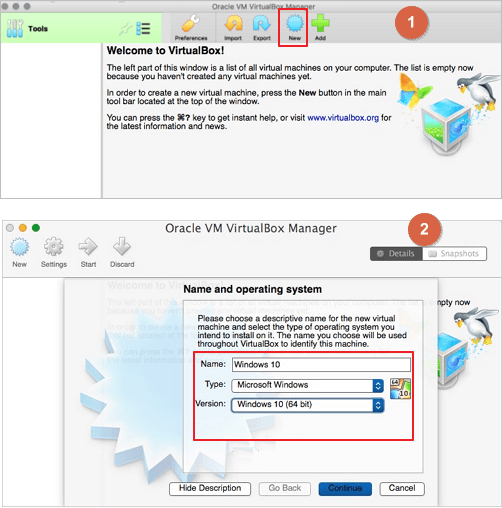The width and height of the screenshot is (502, 508).
Task: Click the Windows 10 OS type icon
Action: [400, 389]
